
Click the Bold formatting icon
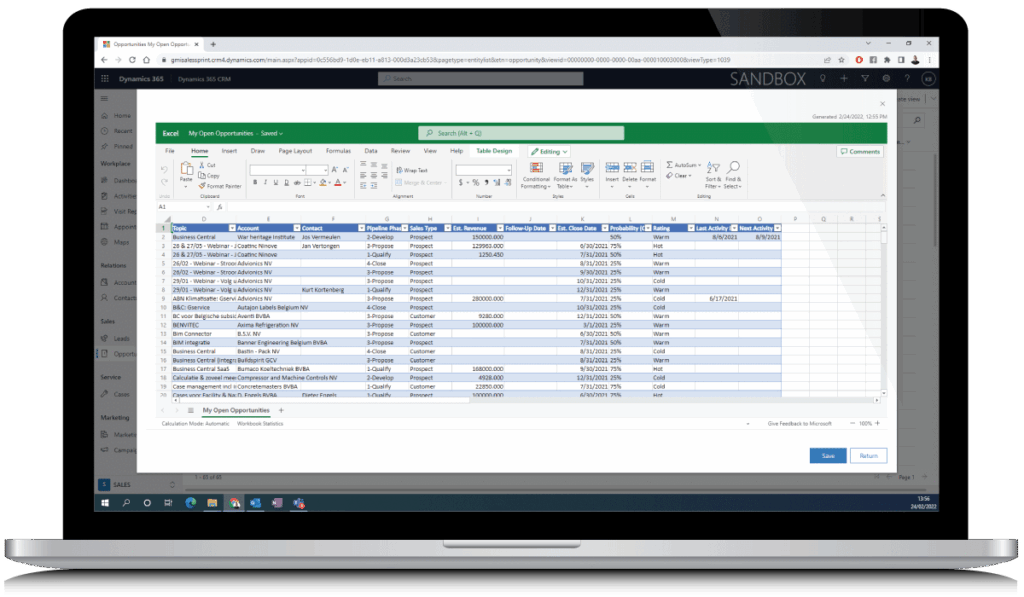click(x=255, y=182)
